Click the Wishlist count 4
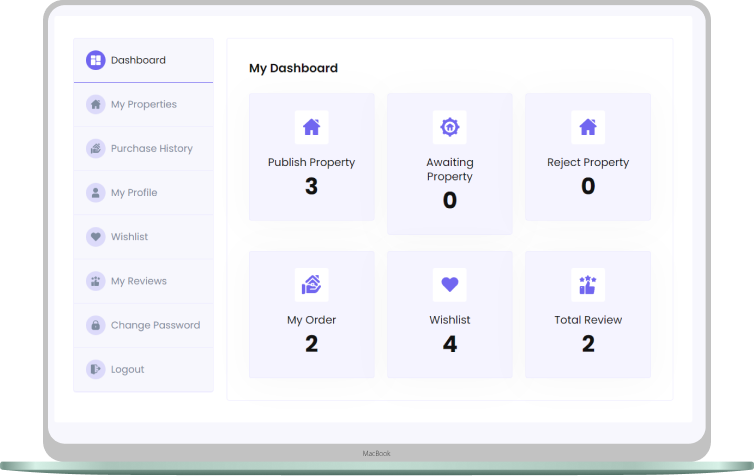Viewport: 754px width, 476px height. coord(450,344)
